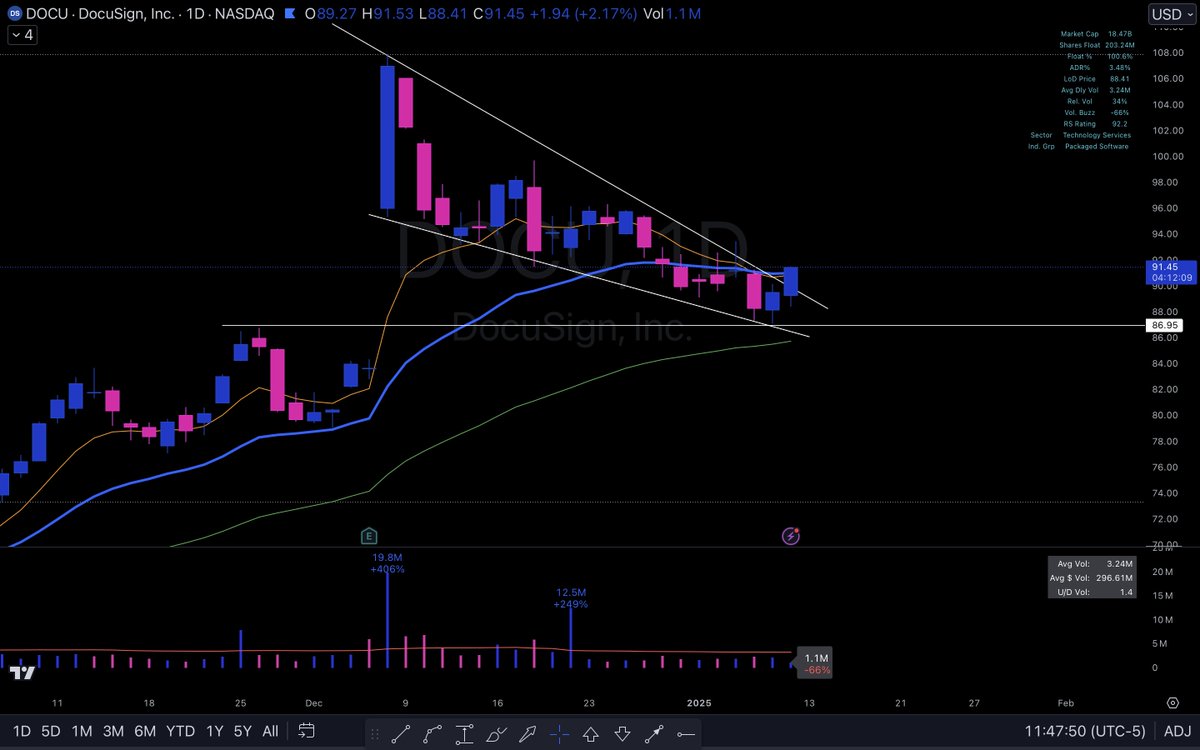1200x750 pixels.
Task: Select the ray line tool
Action: (x=654, y=733)
